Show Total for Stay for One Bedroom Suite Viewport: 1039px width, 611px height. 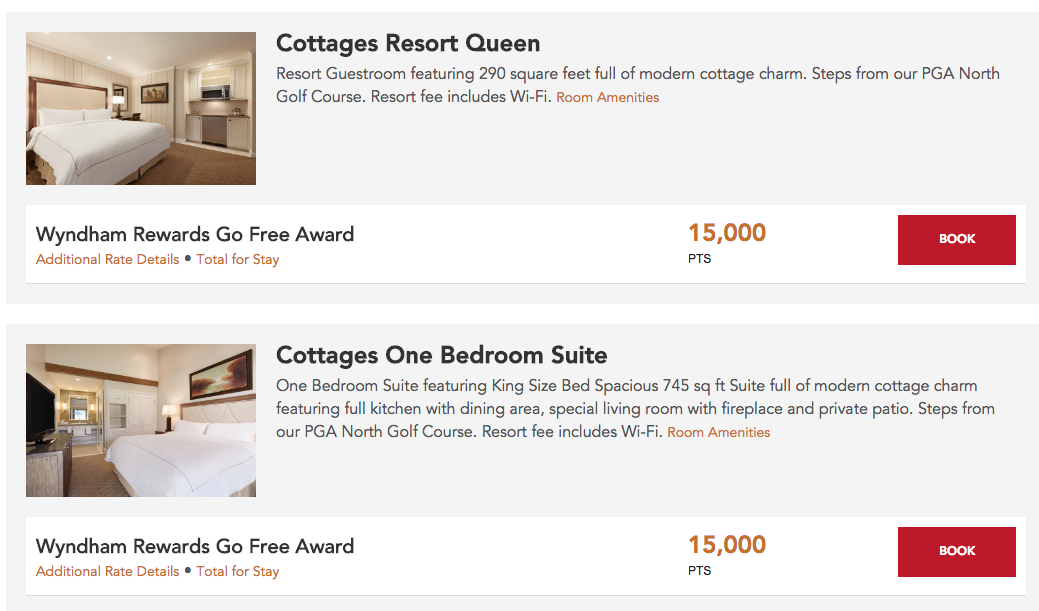click(x=237, y=571)
